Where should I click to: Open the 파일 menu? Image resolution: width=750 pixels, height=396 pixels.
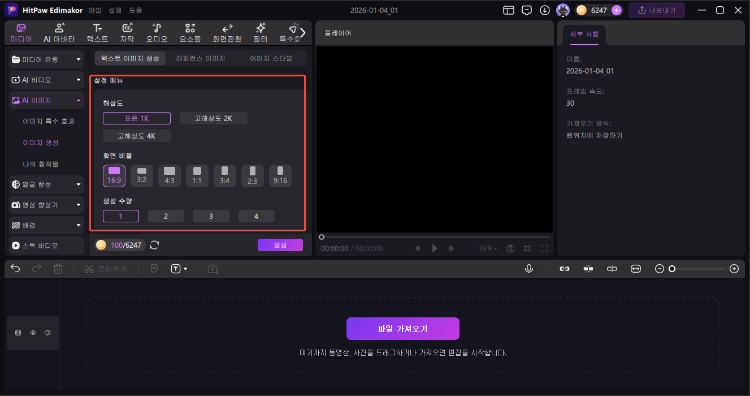(95, 10)
